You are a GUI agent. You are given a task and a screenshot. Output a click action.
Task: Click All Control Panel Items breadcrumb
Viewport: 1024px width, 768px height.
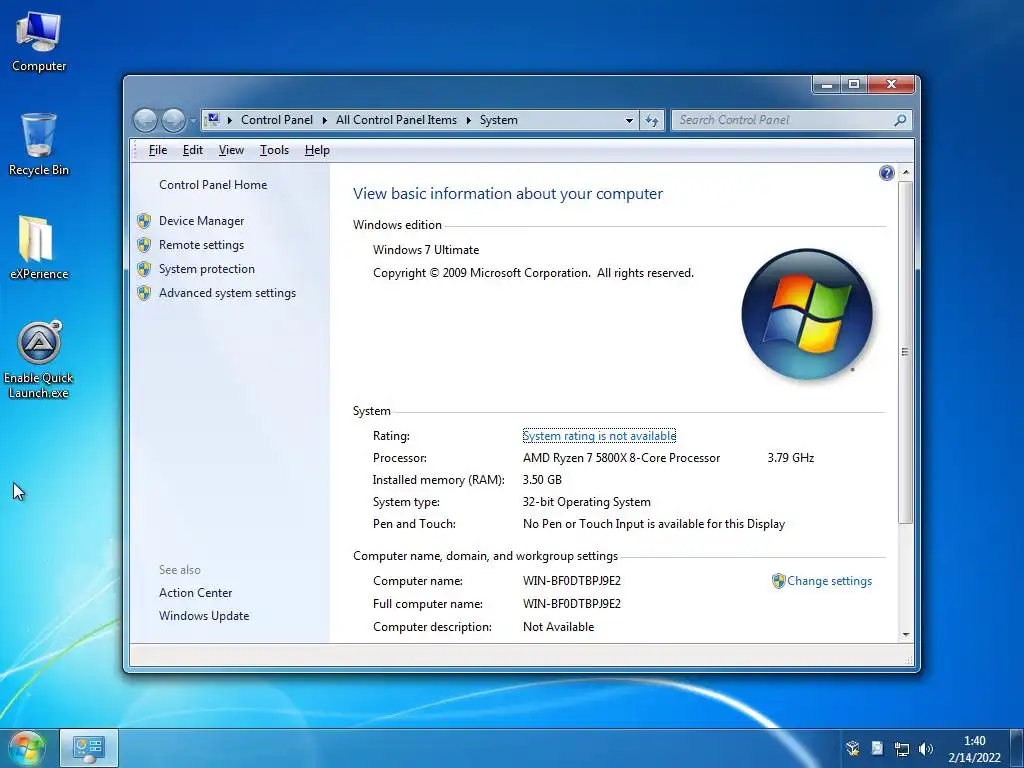click(x=396, y=120)
